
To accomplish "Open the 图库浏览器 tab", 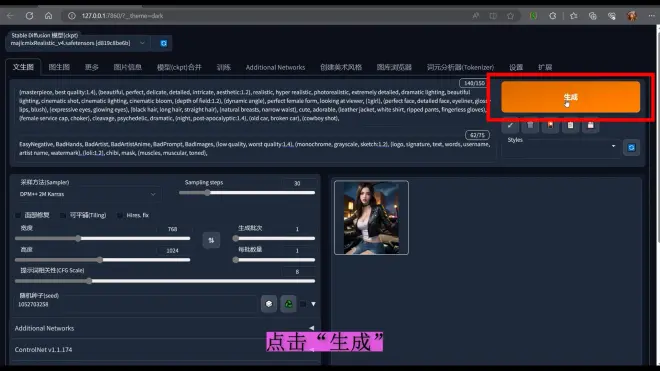I will (394, 67).
